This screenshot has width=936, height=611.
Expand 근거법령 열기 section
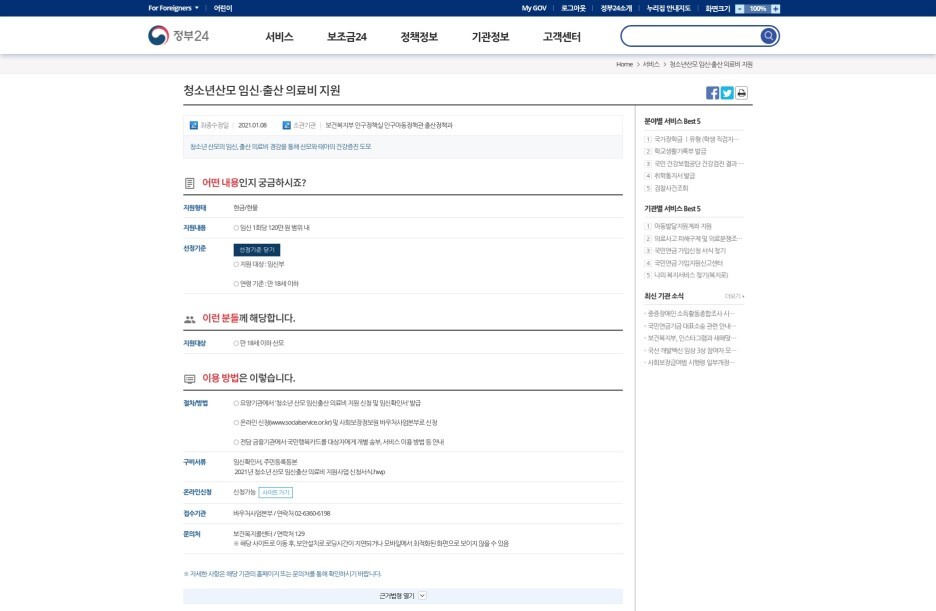tap(403, 595)
